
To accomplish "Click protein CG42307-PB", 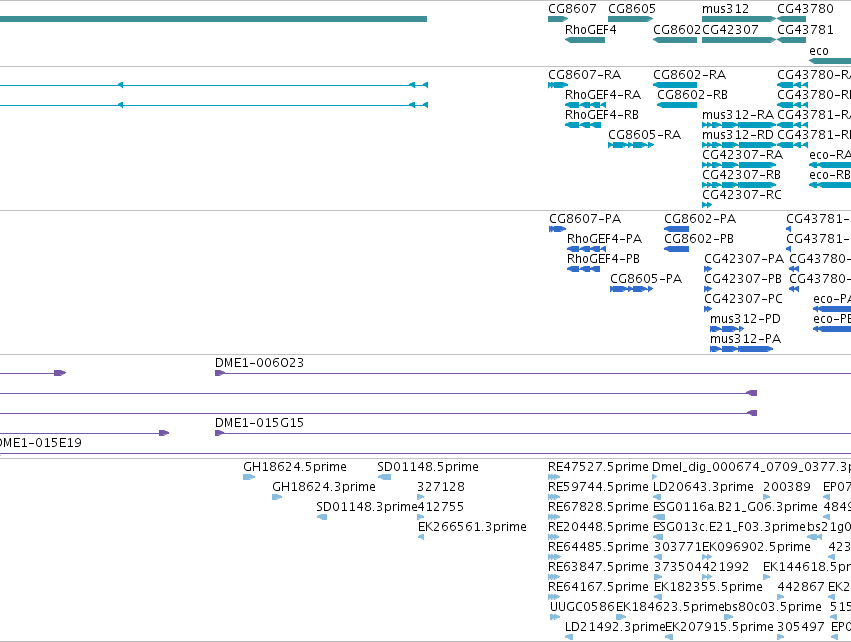I will pos(708,289).
